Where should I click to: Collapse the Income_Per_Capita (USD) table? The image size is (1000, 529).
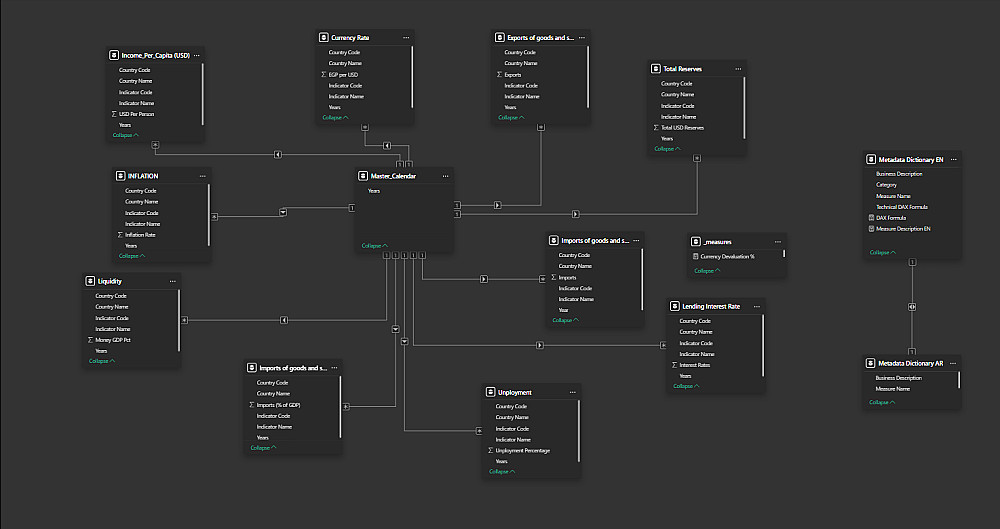pyautogui.click(x=126, y=135)
